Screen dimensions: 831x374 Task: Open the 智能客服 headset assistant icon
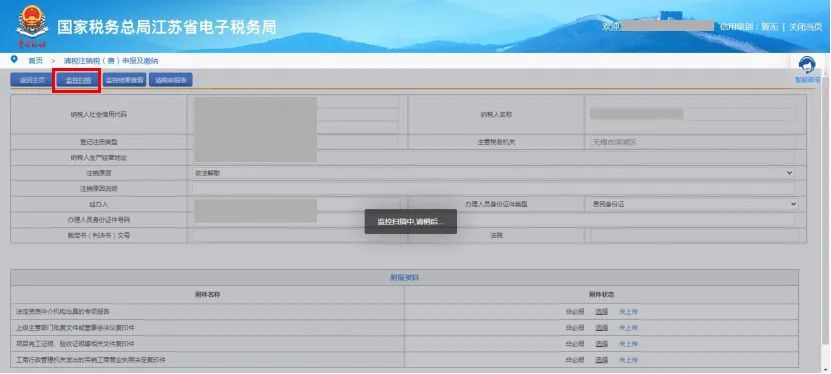pos(807,65)
